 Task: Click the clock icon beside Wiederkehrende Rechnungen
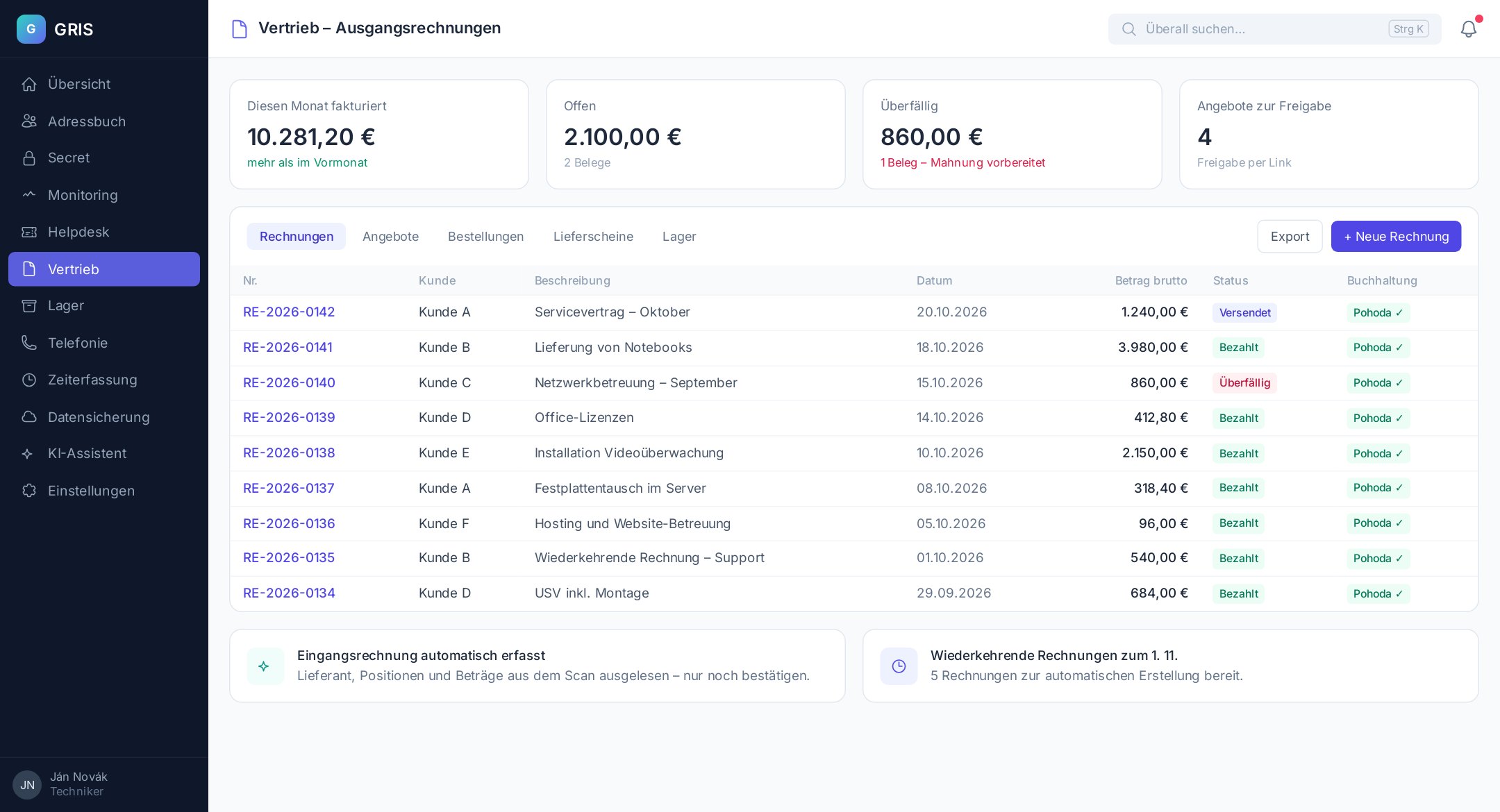899,666
